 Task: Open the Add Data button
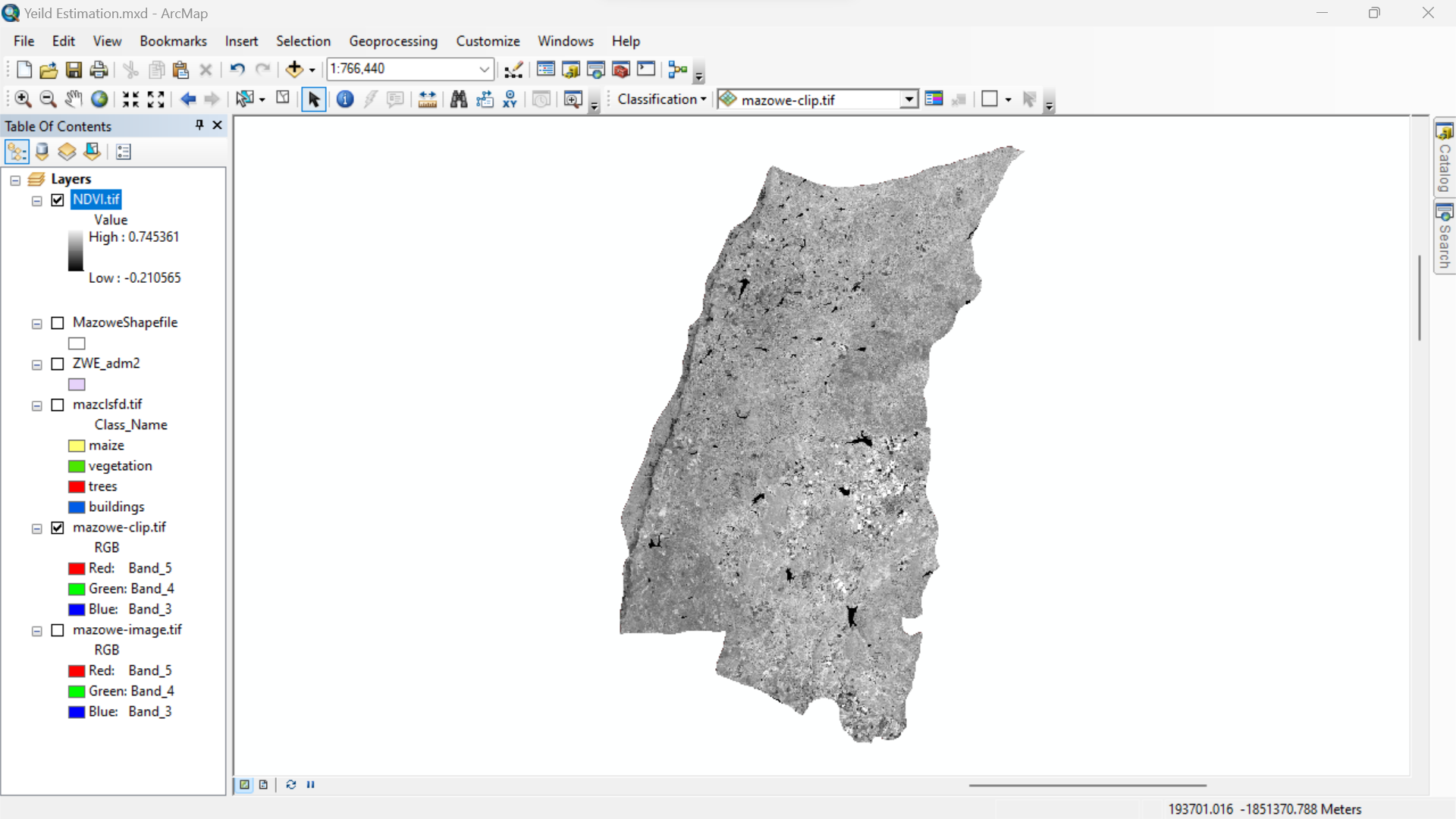click(294, 70)
